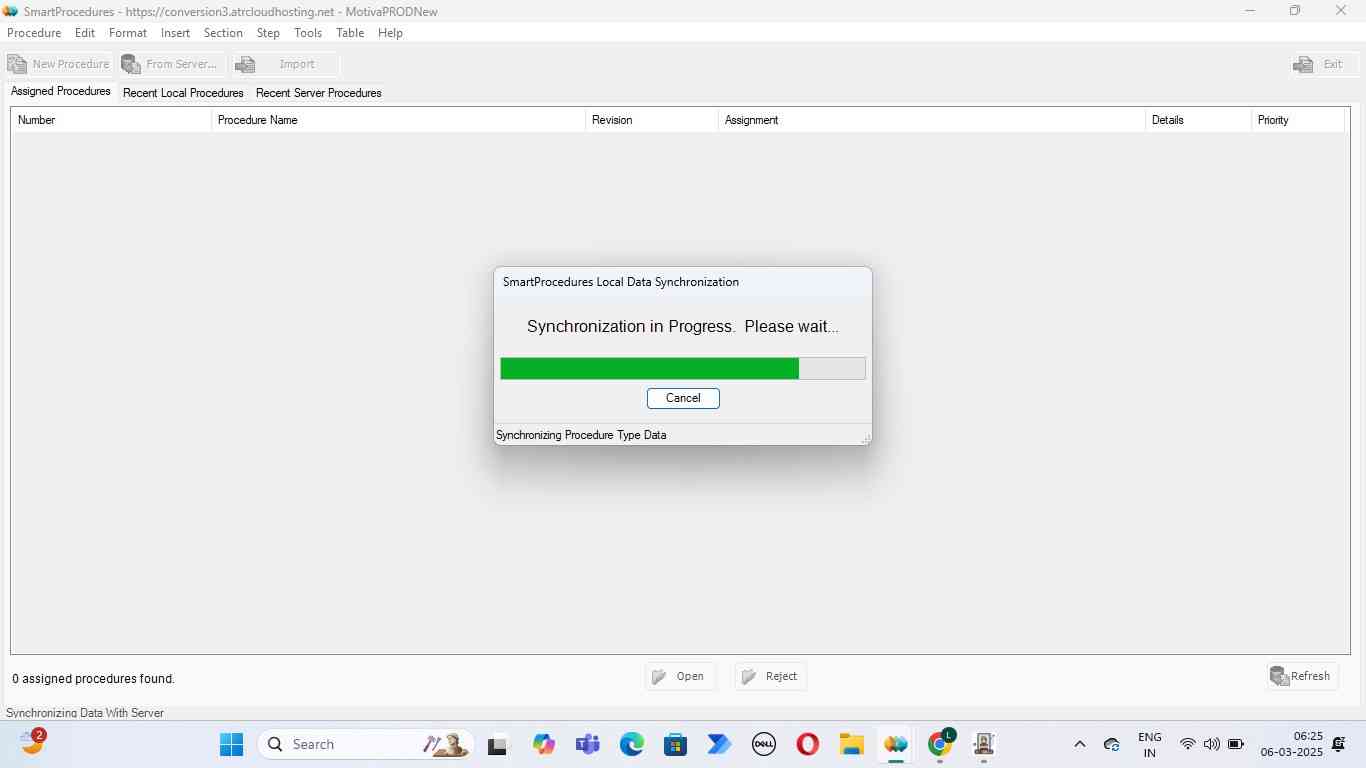Click the taskbar Search box
This screenshot has width=1366, height=768.
pos(366,744)
